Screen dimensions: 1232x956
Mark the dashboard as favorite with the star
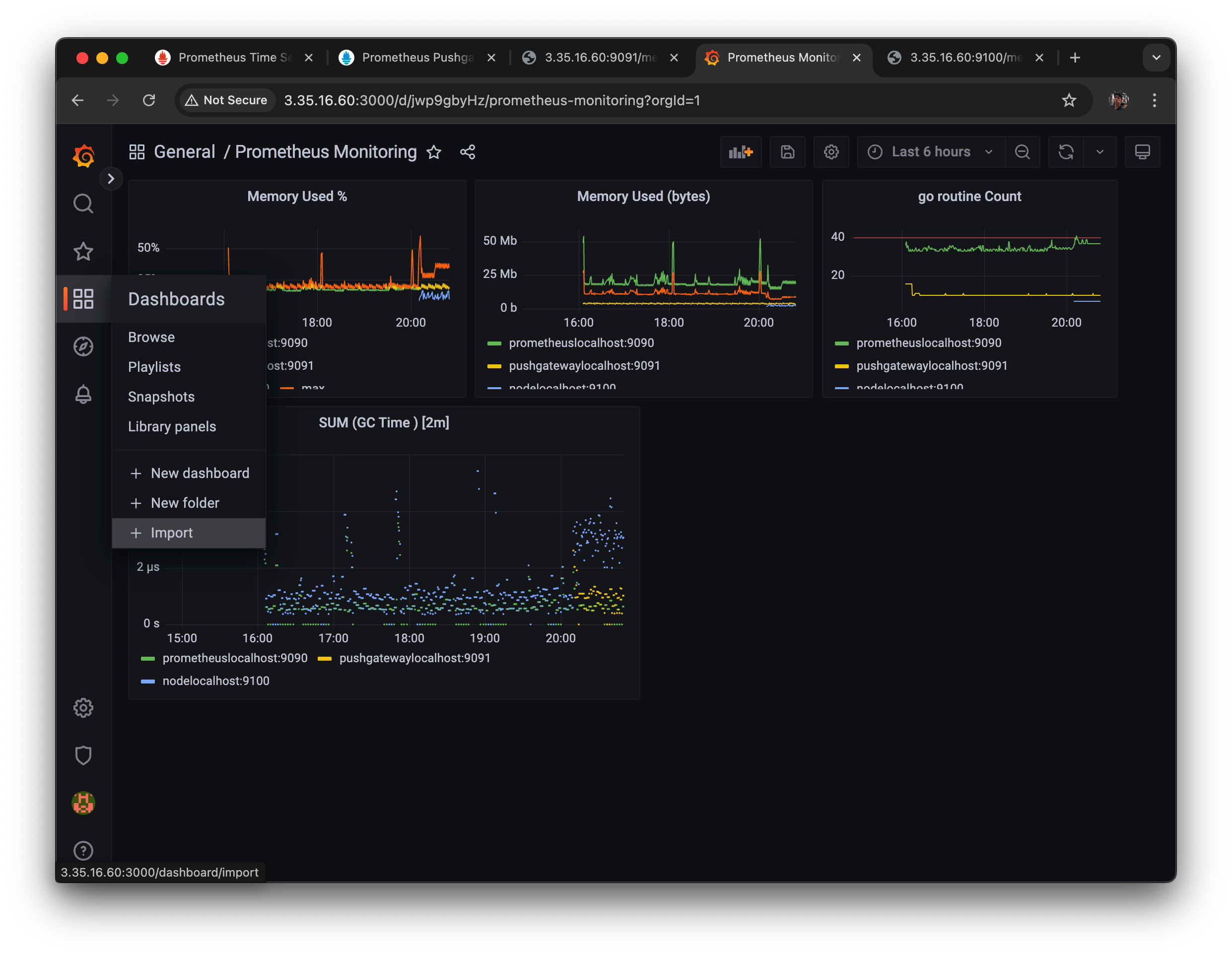pos(433,152)
